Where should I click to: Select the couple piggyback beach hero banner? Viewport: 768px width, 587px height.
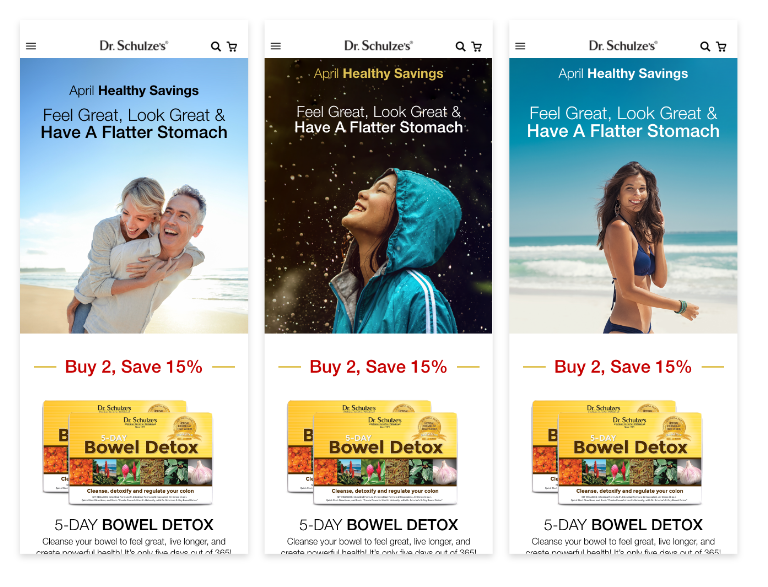(134, 196)
